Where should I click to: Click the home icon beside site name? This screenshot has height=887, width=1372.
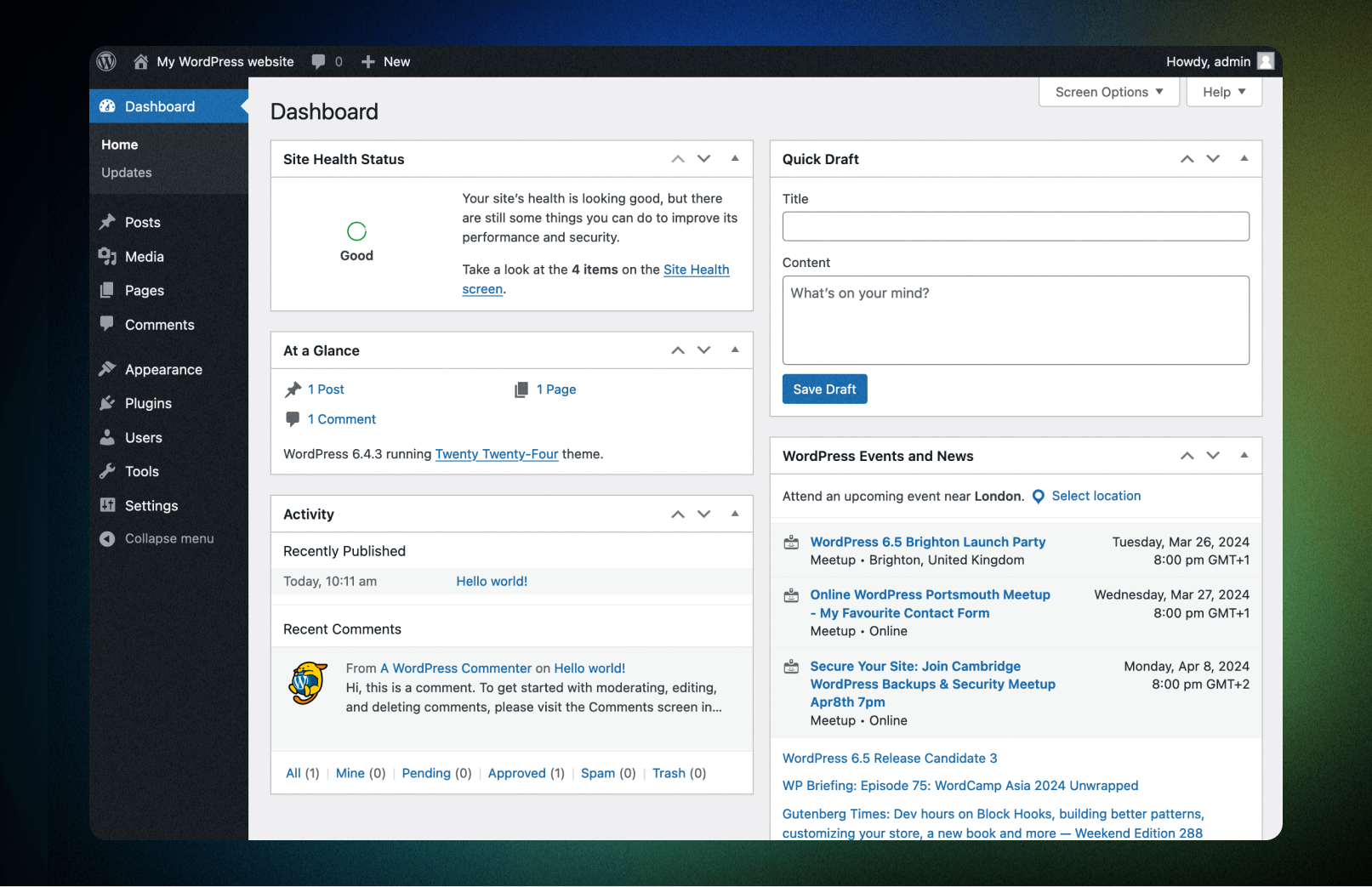pos(141,61)
